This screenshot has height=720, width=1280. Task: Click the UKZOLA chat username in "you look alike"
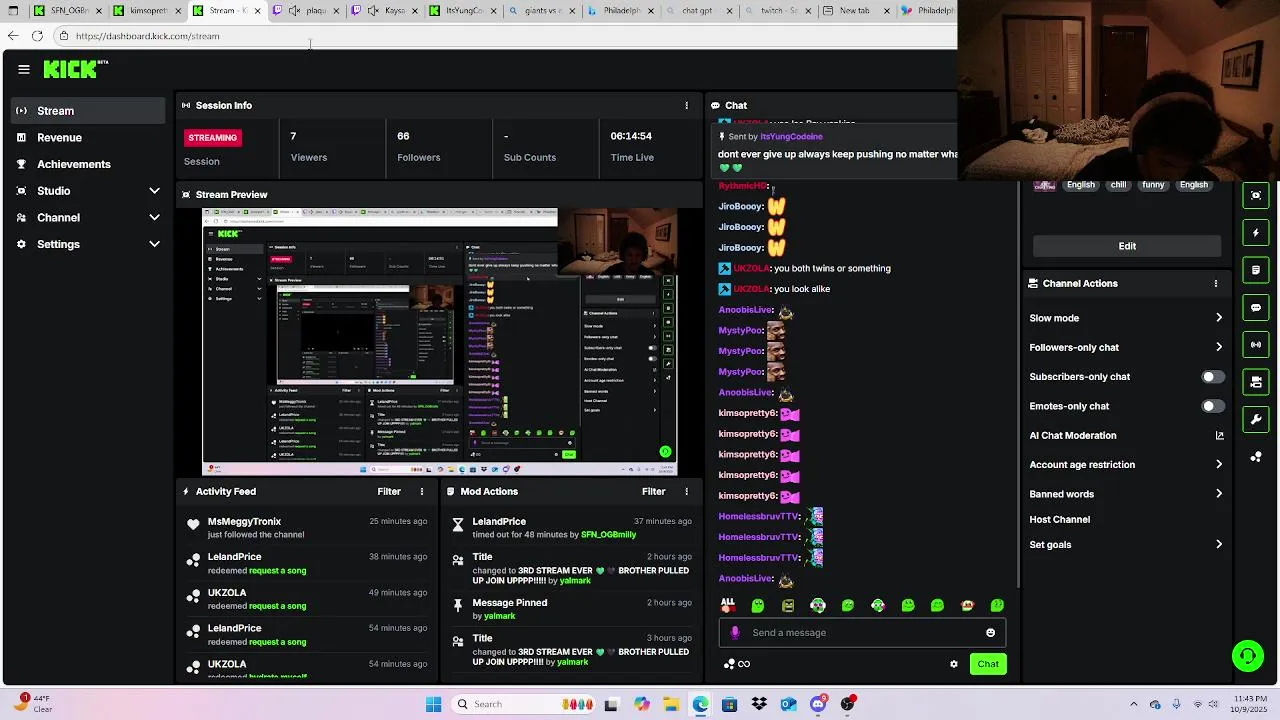tap(751, 289)
